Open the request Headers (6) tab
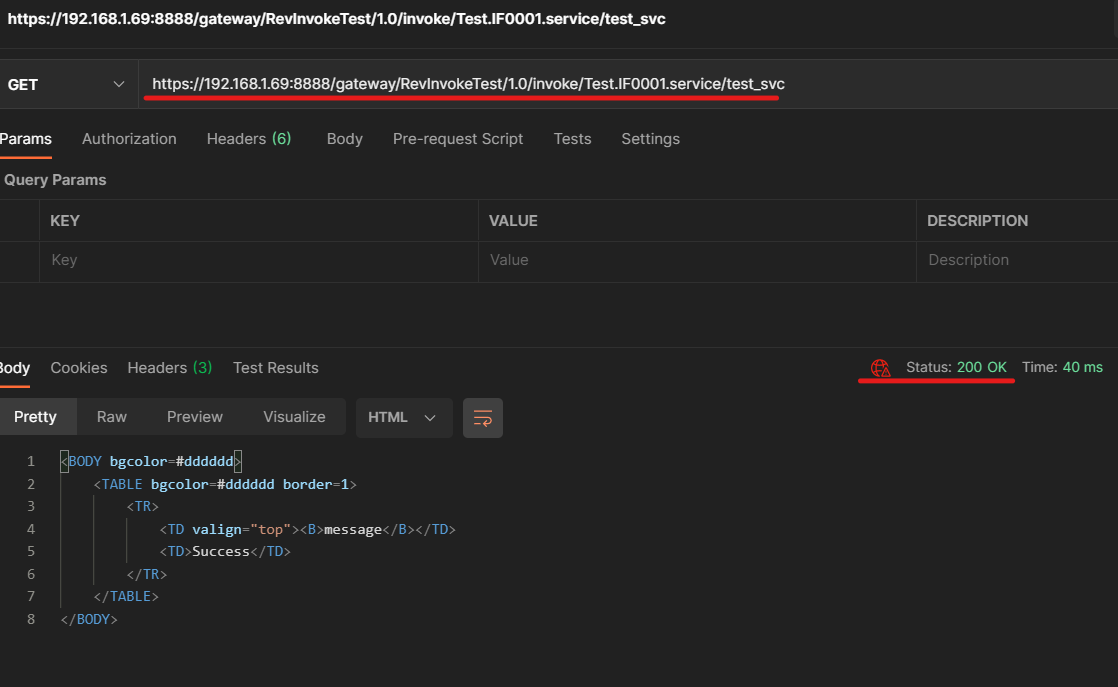Image resolution: width=1118 pixels, height=687 pixels. (x=248, y=139)
